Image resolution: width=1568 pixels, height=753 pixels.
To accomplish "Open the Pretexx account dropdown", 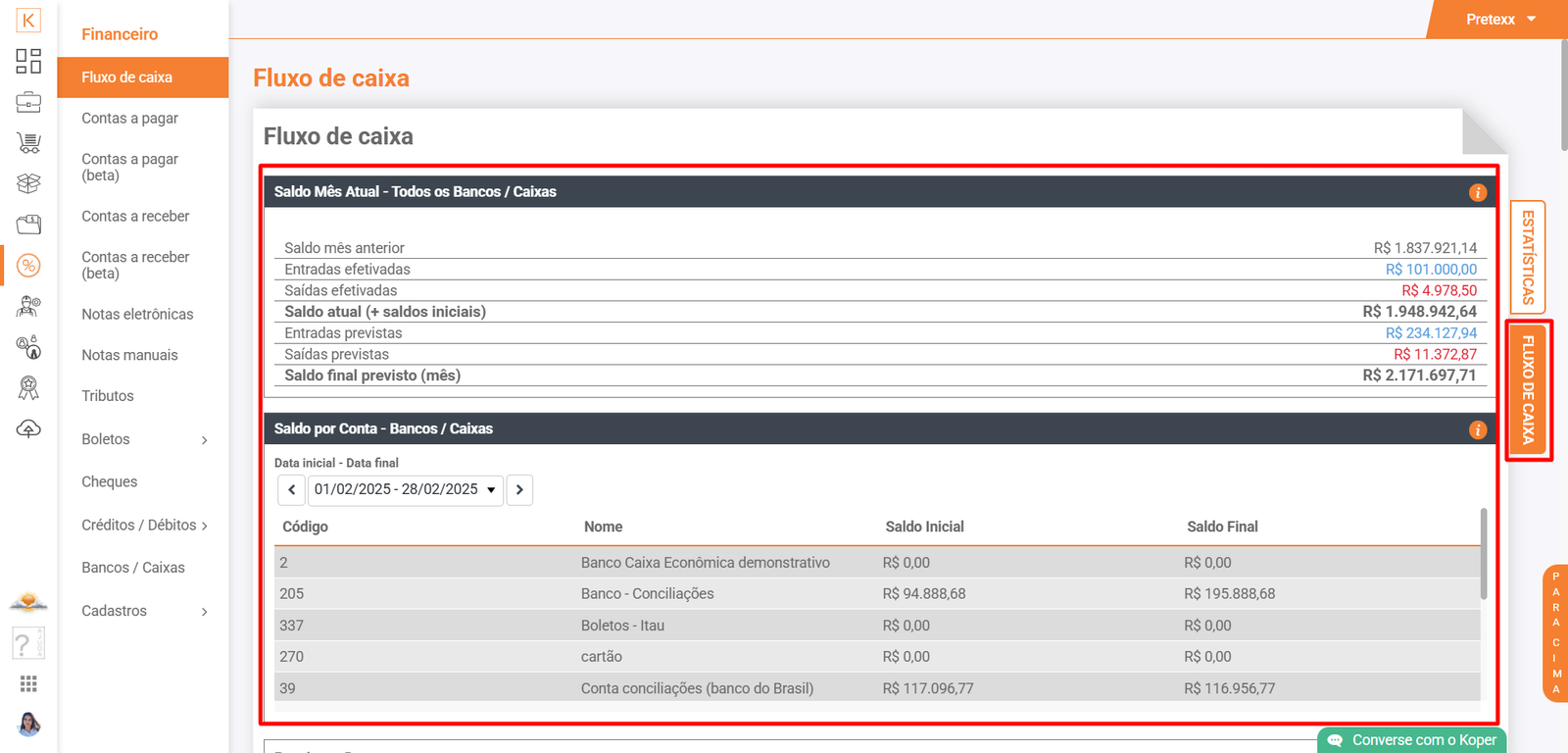I will tap(1499, 20).
